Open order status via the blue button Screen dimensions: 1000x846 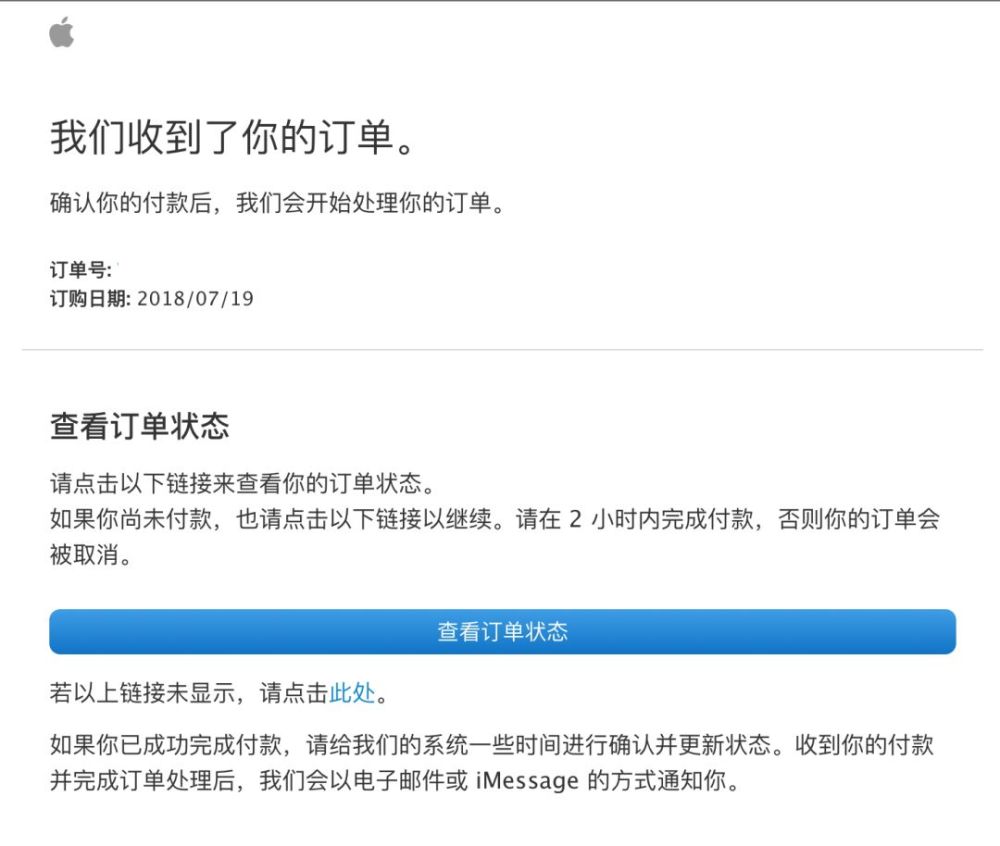pyautogui.click(x=499, y=631)
